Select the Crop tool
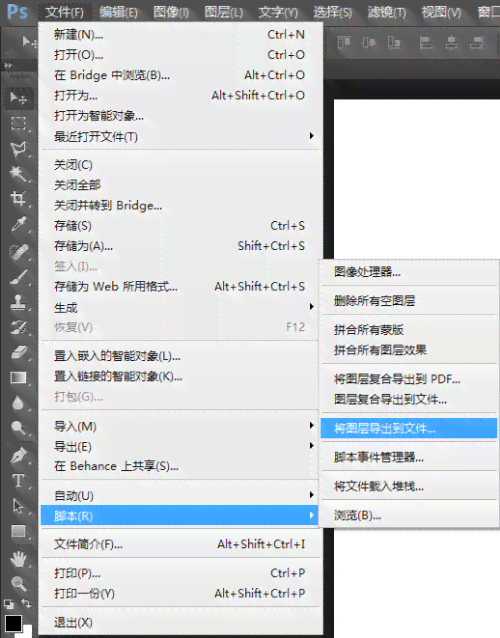 [x=18, y=199]
